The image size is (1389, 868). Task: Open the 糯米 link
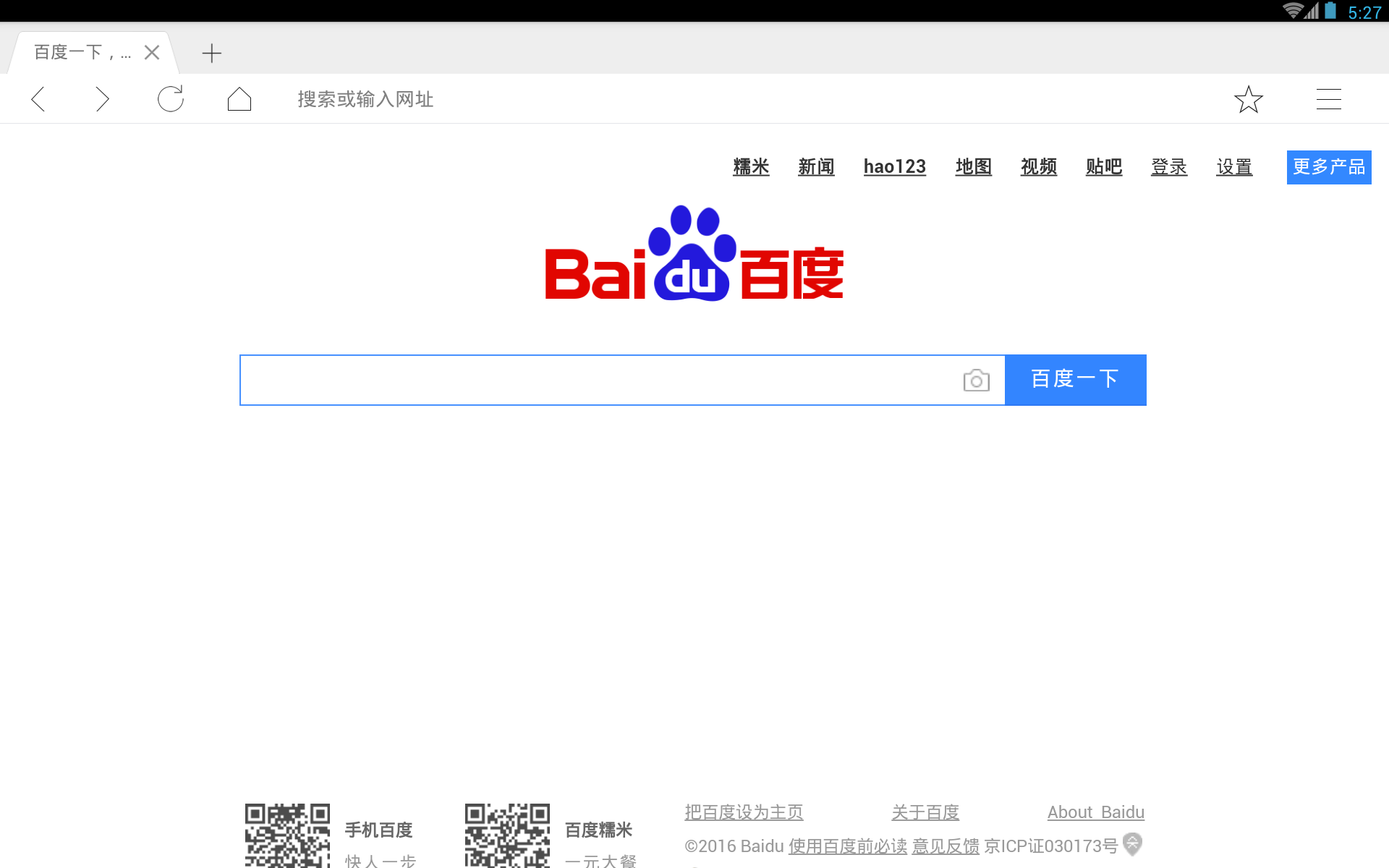pyautogui.click(x=751, y=167)
